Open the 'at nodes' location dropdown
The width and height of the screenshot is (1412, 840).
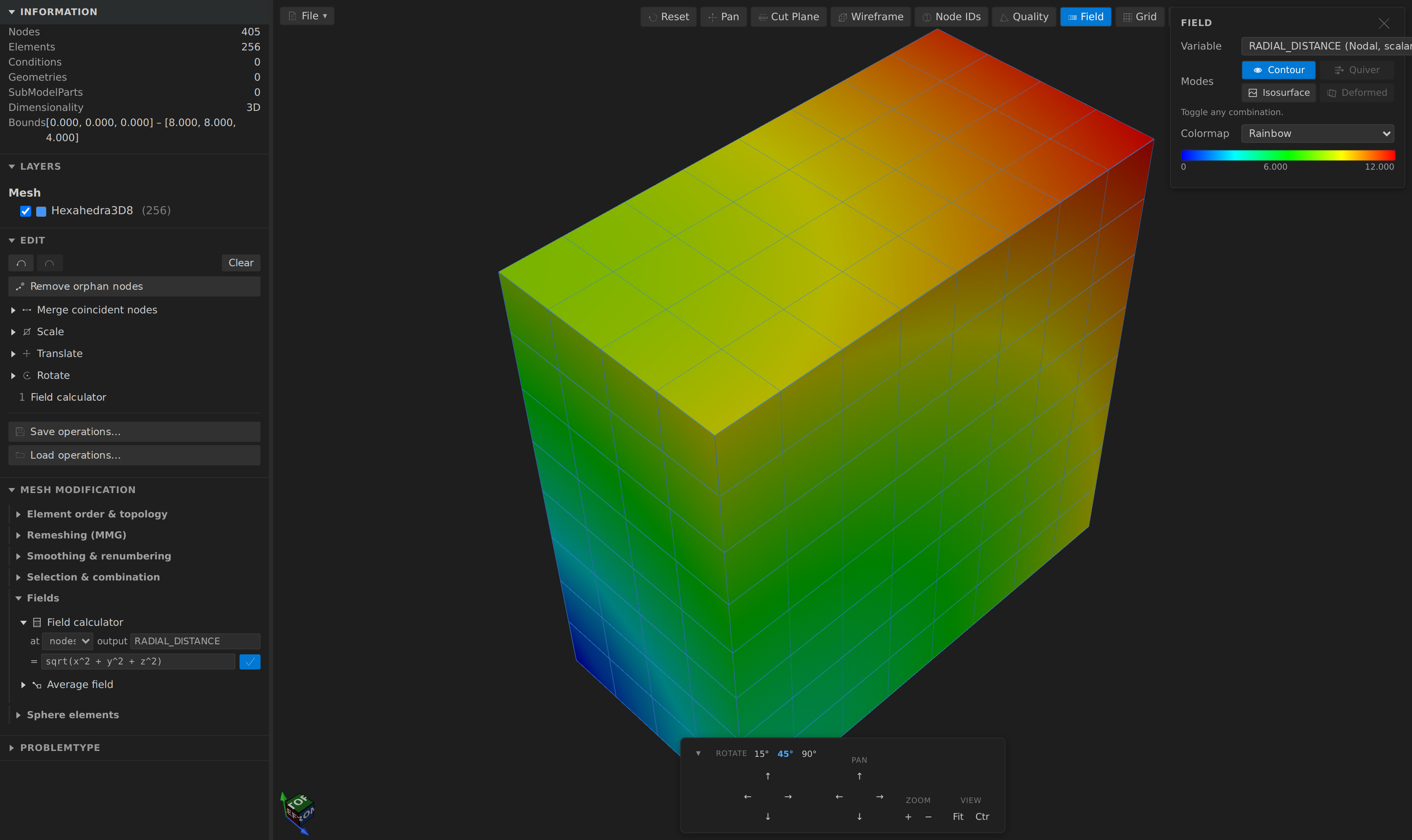(x=67, y=641)
